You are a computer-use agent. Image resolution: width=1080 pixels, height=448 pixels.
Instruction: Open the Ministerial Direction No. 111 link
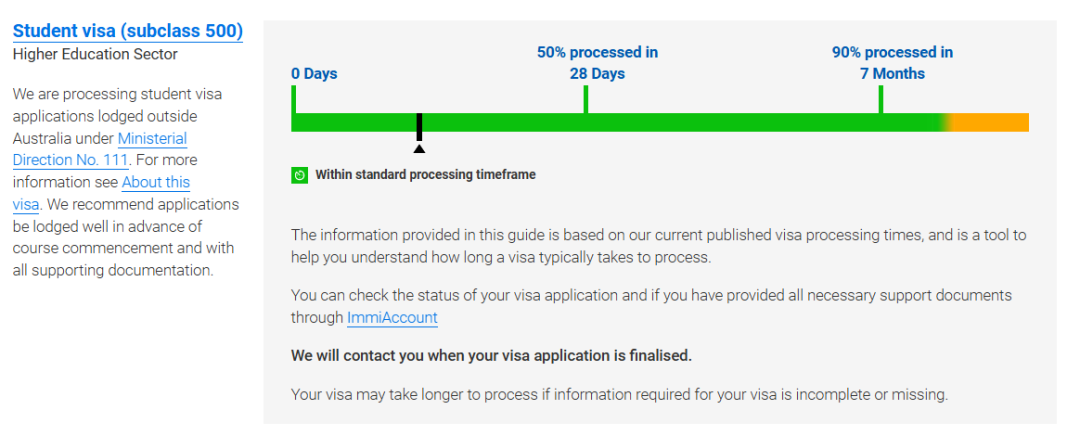coord(100,149)
